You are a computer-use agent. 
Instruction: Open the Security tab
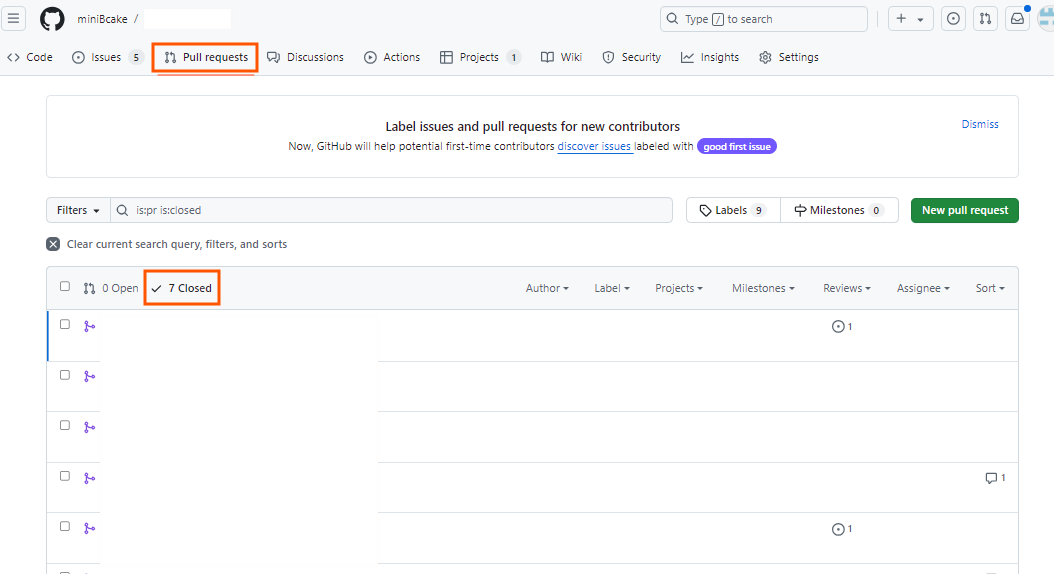pyautogui.click(x=632, y=57)
